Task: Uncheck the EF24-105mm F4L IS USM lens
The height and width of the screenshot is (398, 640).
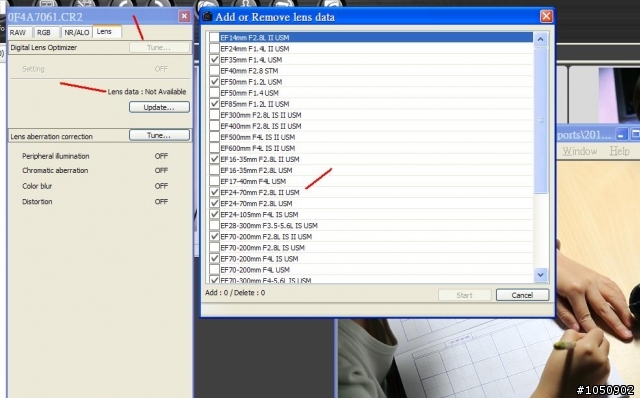Action: [x=214, y=214]
